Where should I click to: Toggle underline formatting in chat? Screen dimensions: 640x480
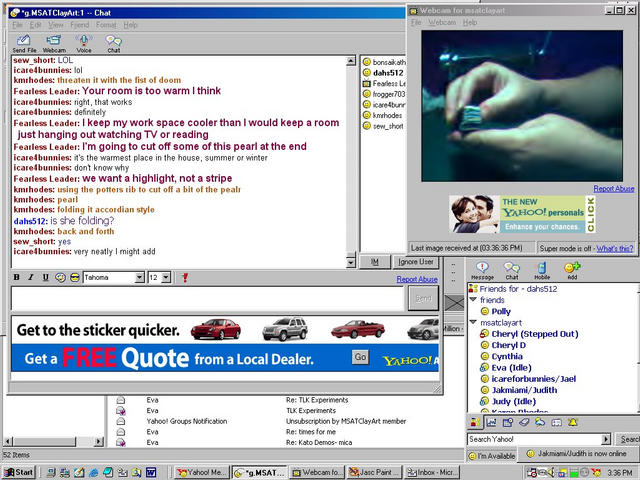[45, 278]
